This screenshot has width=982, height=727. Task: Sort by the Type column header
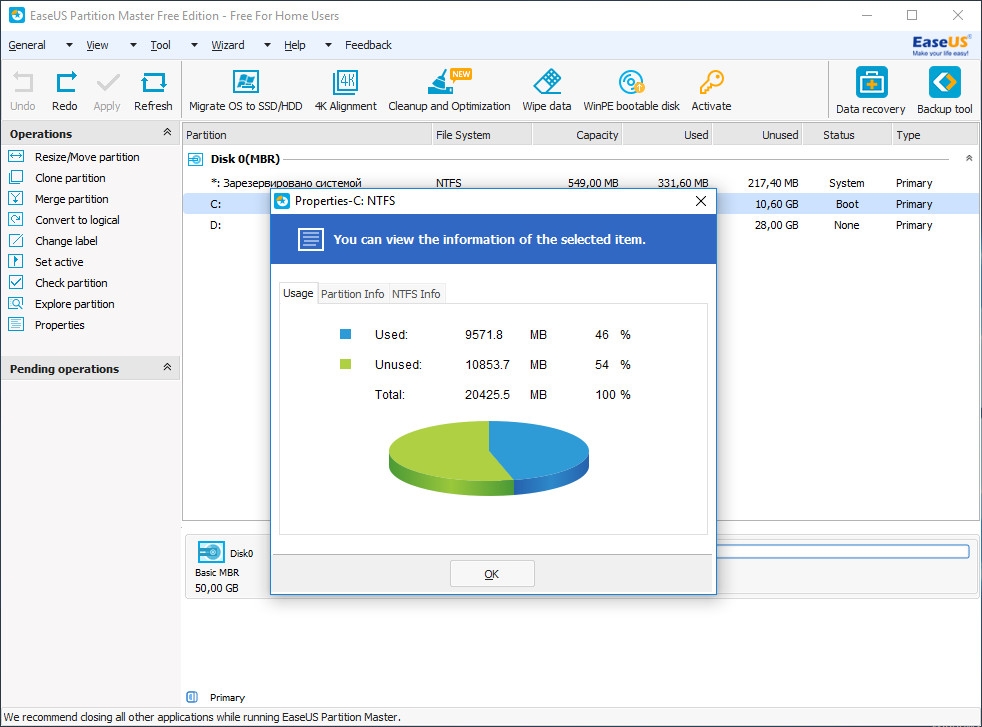coord(935,135)
